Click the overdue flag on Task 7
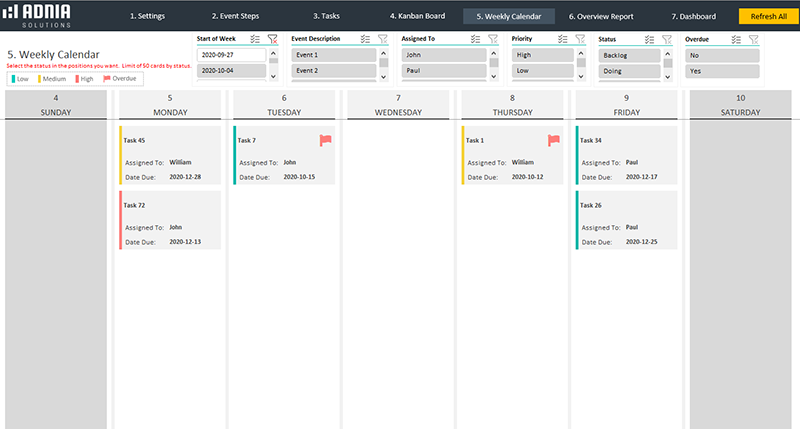Viewport: 800px width, 429px height. (x=325, y=141)
